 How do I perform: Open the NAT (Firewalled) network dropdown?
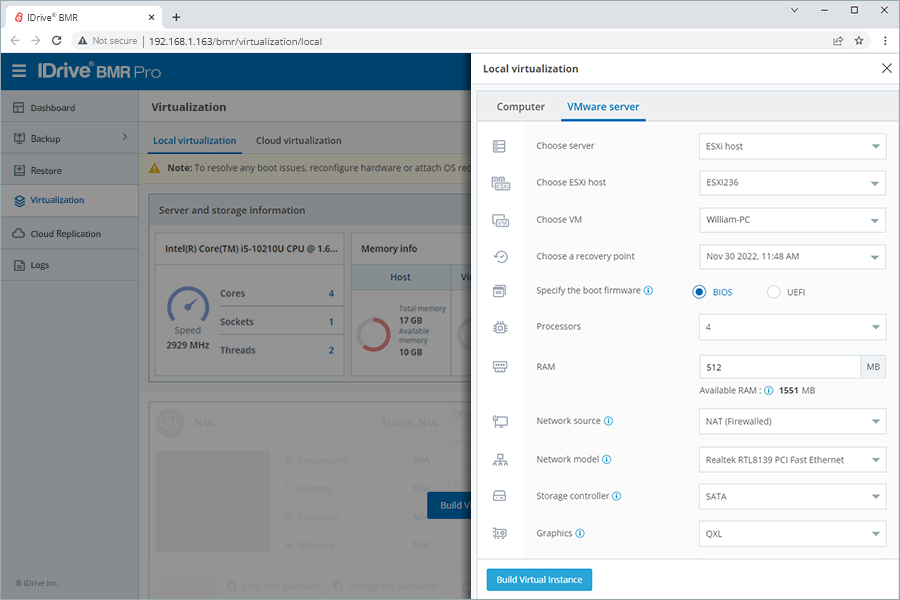(792, 421)
